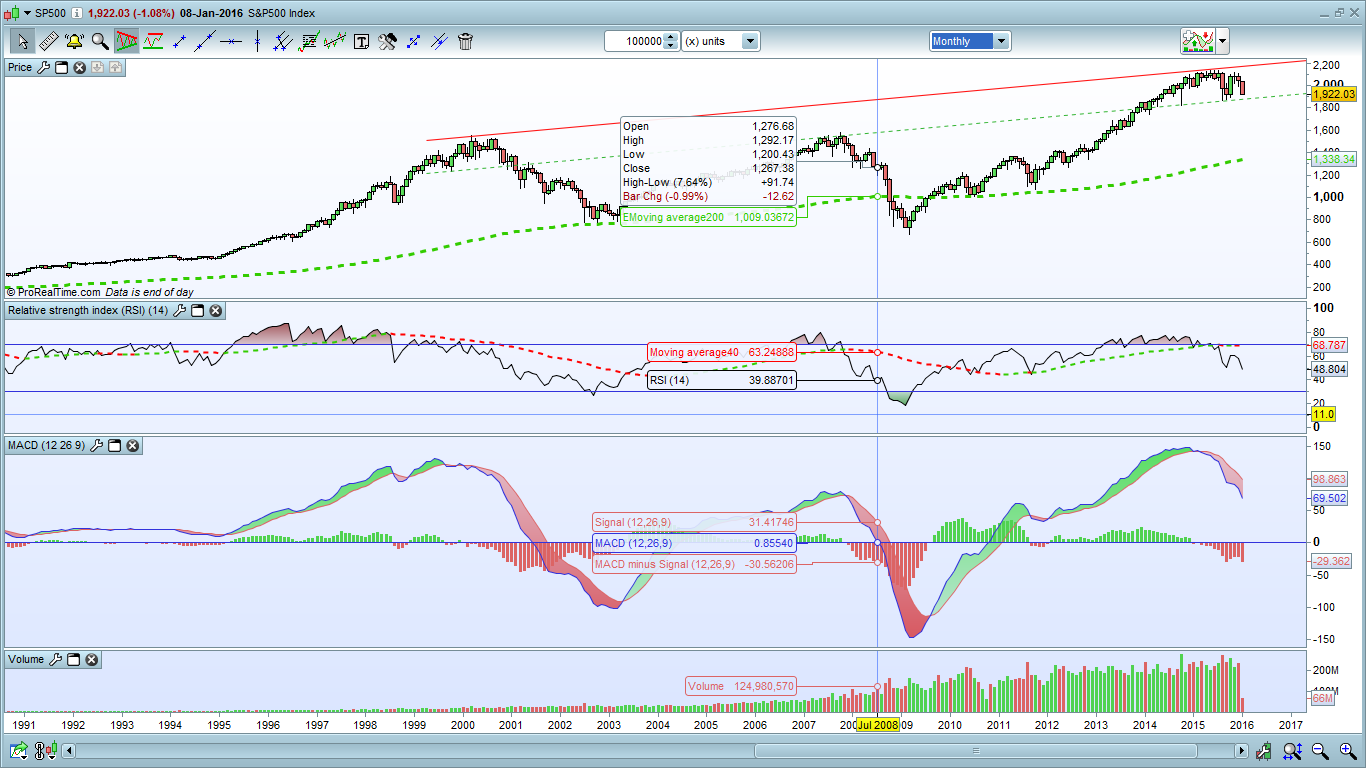The image size is (1366, 768).
Task: Maximize the RSI panel window icon
Action: (x=197, y=311)
